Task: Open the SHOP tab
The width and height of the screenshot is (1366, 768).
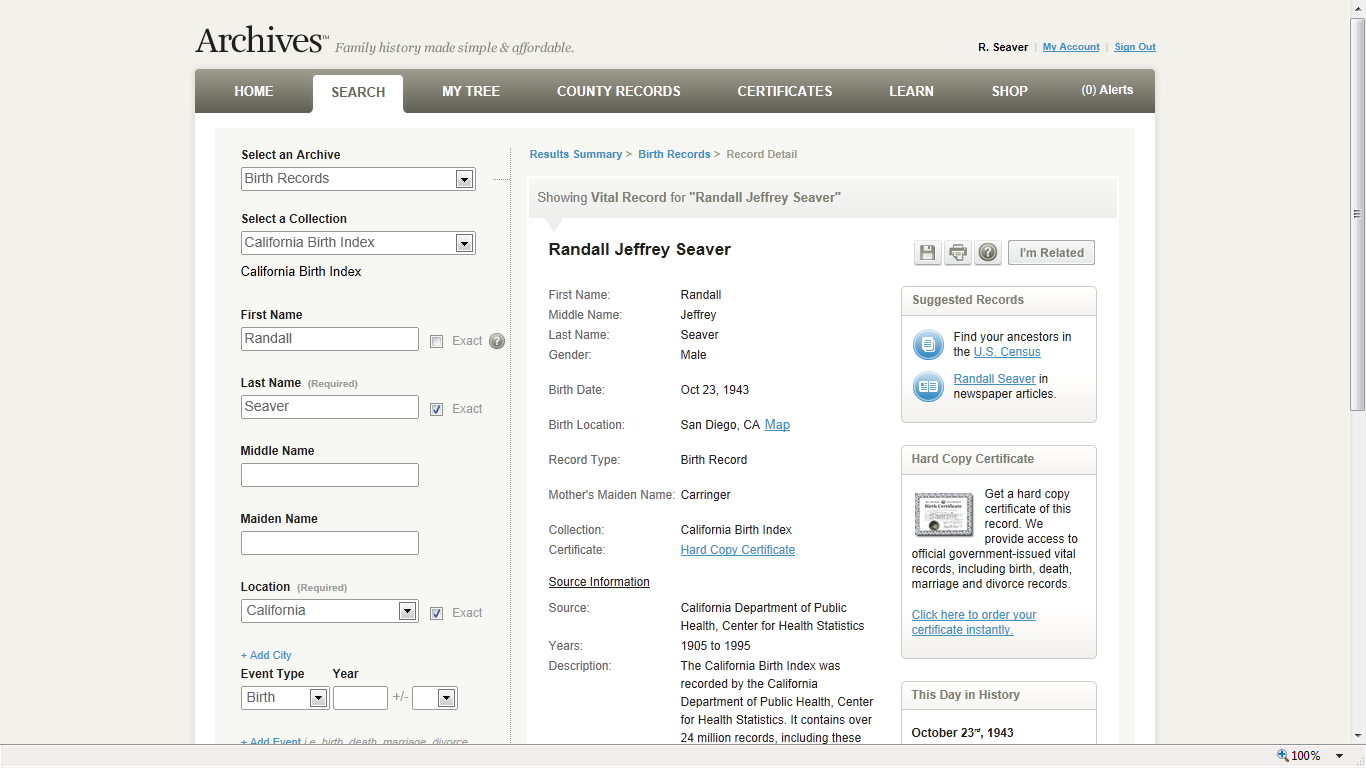Action: tap(1010, 91)
